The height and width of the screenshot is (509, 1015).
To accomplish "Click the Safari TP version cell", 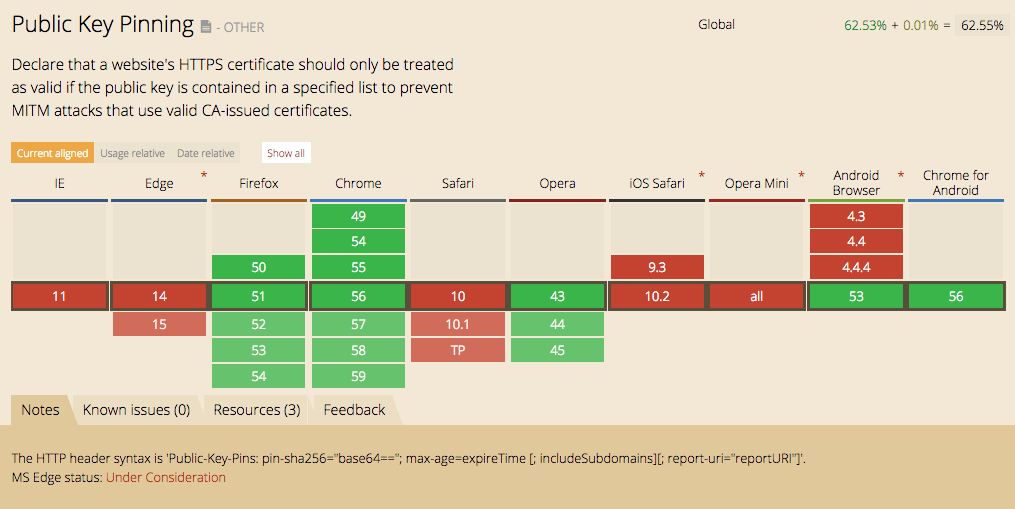I will pos(457,350).
